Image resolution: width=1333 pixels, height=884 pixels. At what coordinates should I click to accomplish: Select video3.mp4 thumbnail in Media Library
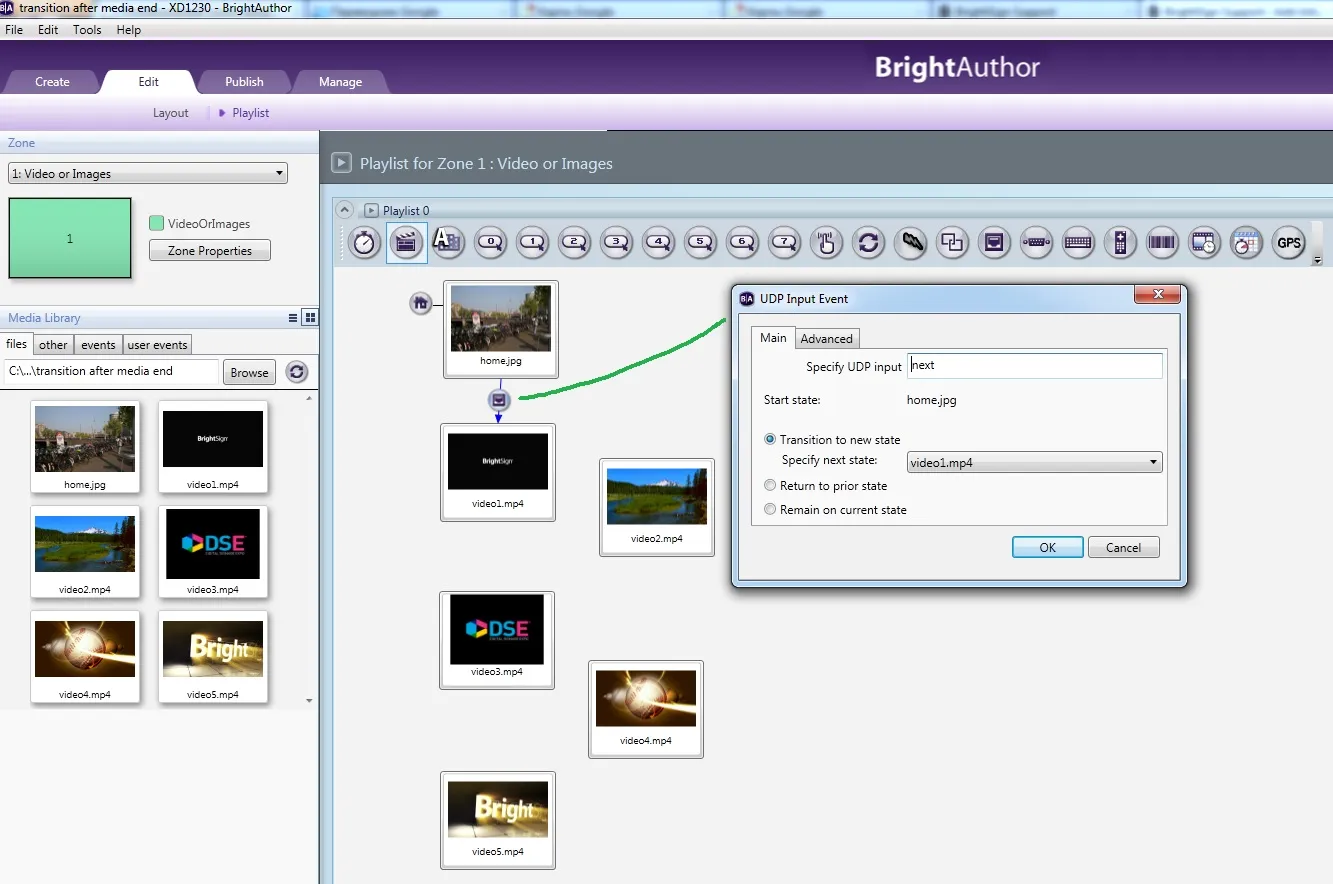[x=213, y=550]
